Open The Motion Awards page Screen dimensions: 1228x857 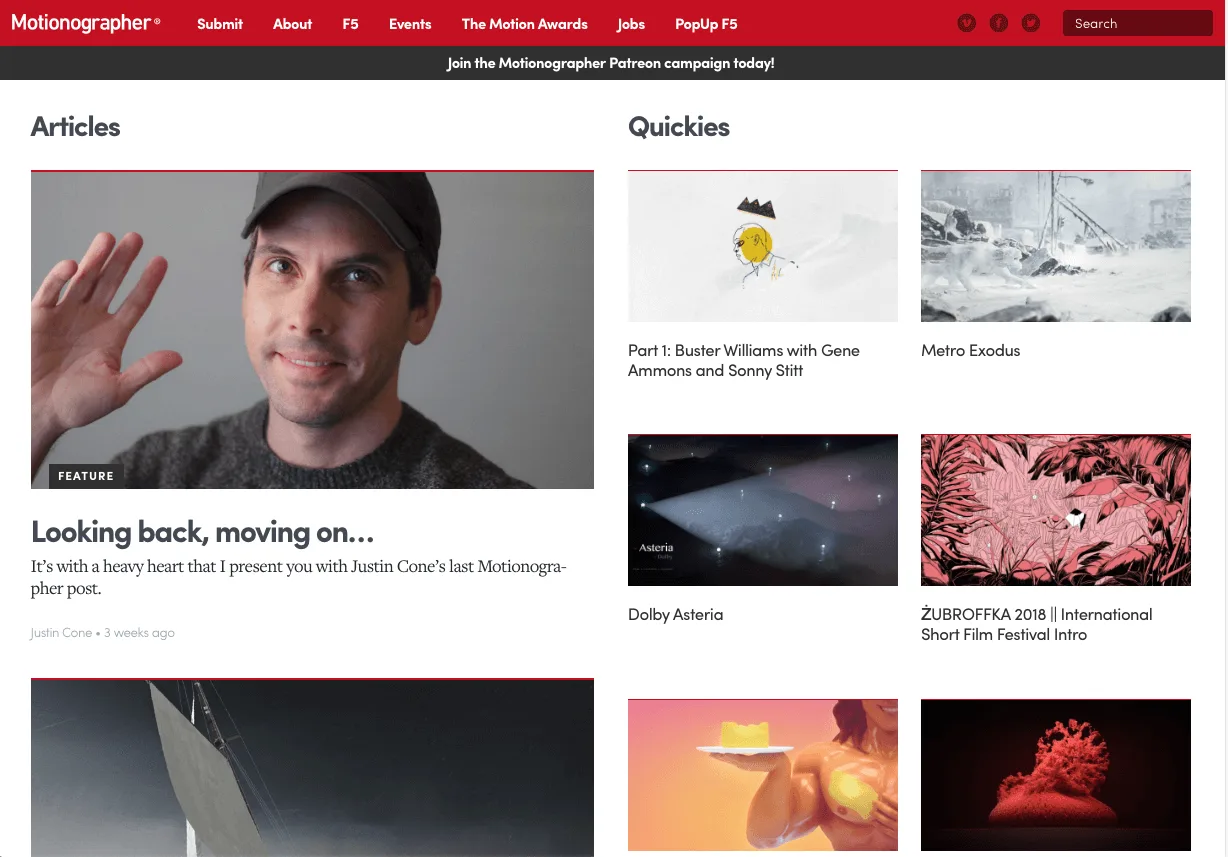[525, 24]
